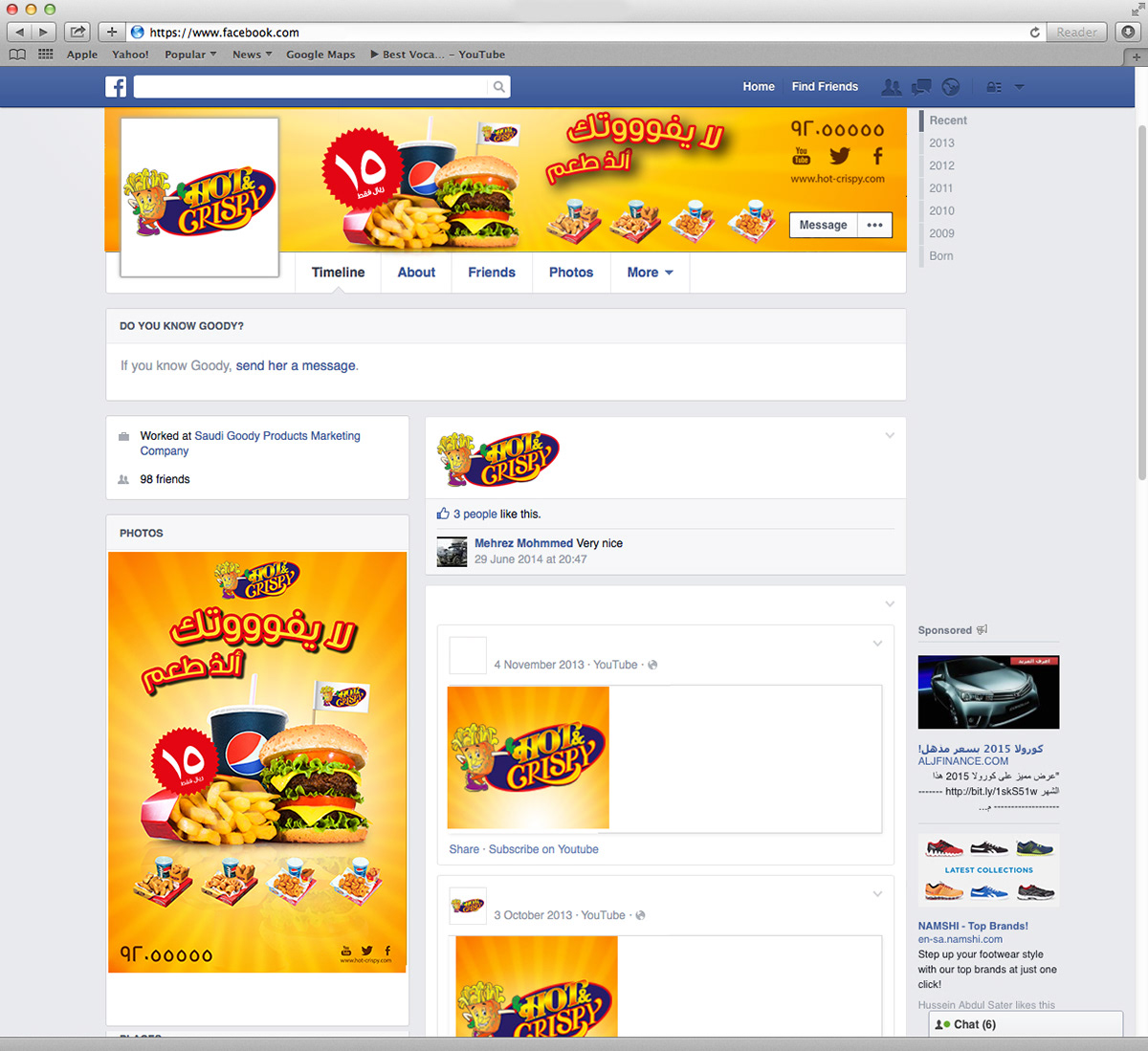Screen dimensions: 1148x1051
Task: Open Saudi Goody Products Marketing Company link
Action: coord(251,443)
